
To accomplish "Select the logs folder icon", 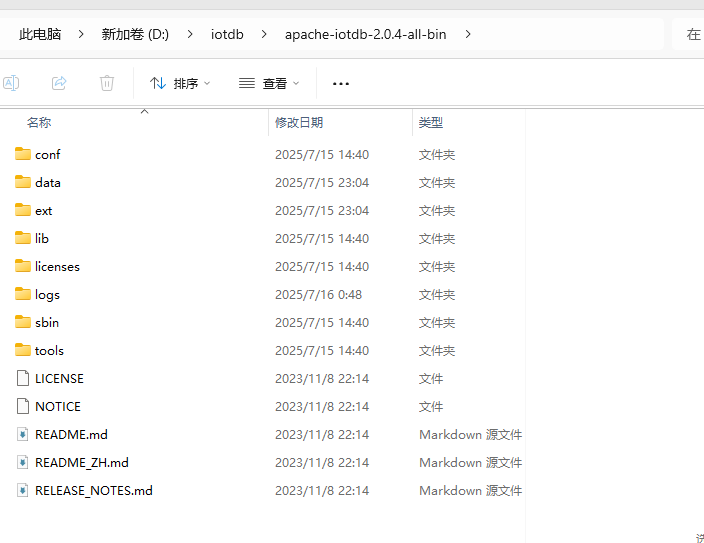I will click(x=23, y=294).
